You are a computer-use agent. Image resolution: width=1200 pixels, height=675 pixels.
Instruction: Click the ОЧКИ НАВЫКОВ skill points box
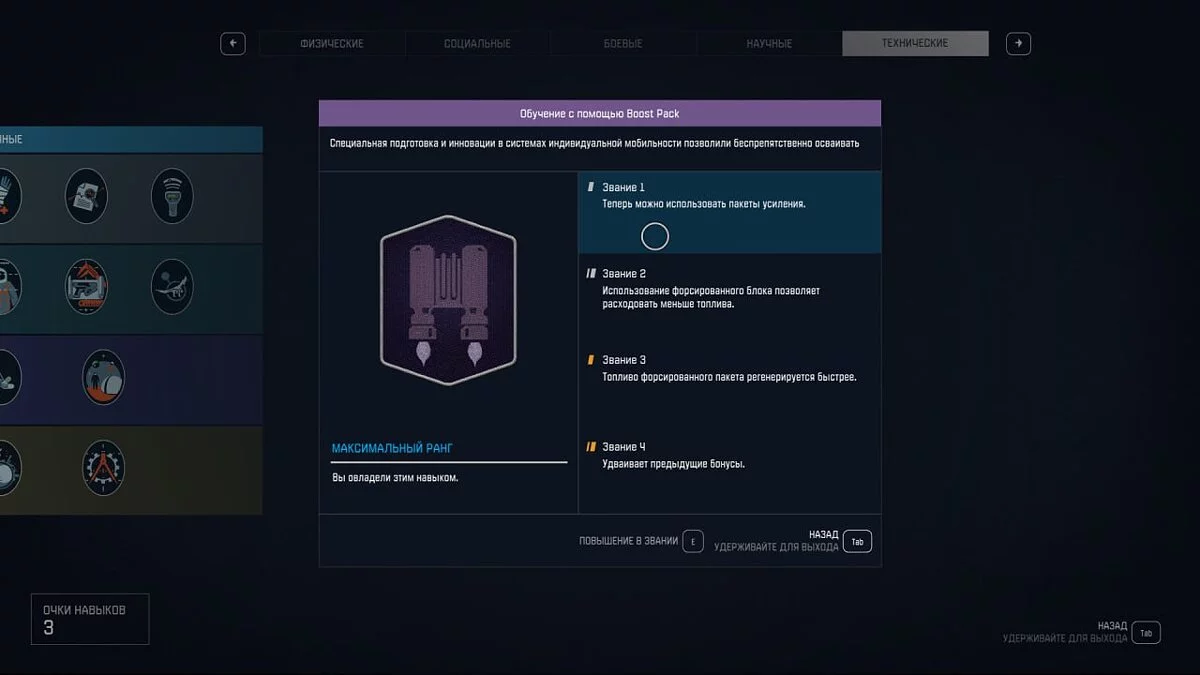click(x=90, y=619)
